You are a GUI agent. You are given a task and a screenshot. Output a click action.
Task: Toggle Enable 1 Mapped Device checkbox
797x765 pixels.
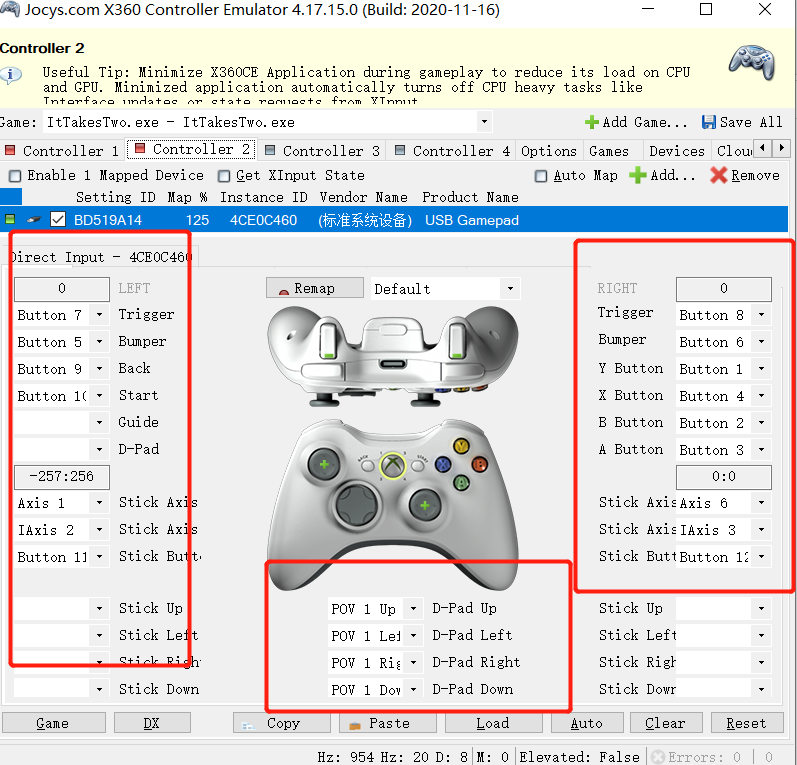point(15,176)
